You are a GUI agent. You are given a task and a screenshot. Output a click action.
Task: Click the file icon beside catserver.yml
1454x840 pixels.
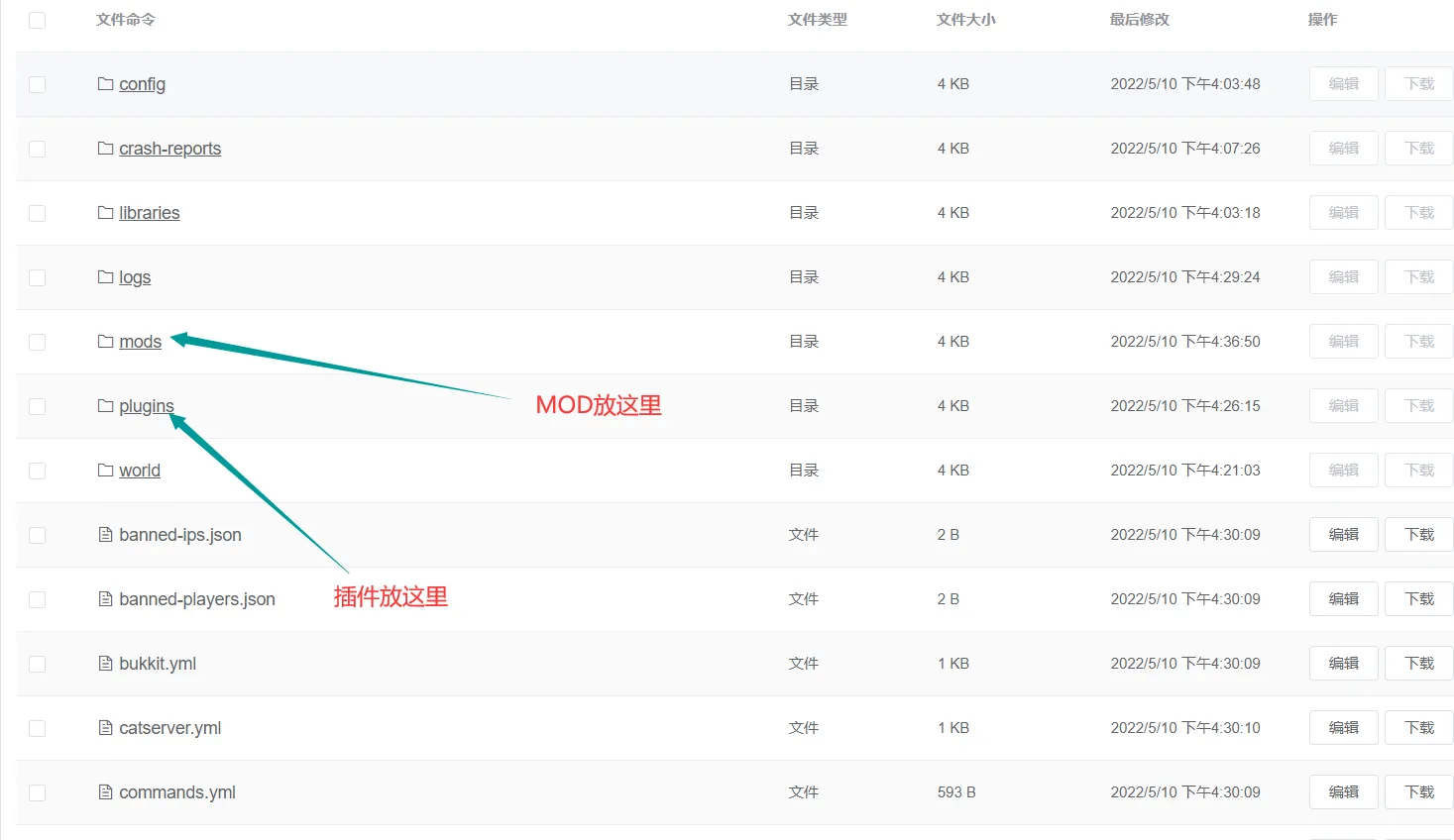pos(105,728)
